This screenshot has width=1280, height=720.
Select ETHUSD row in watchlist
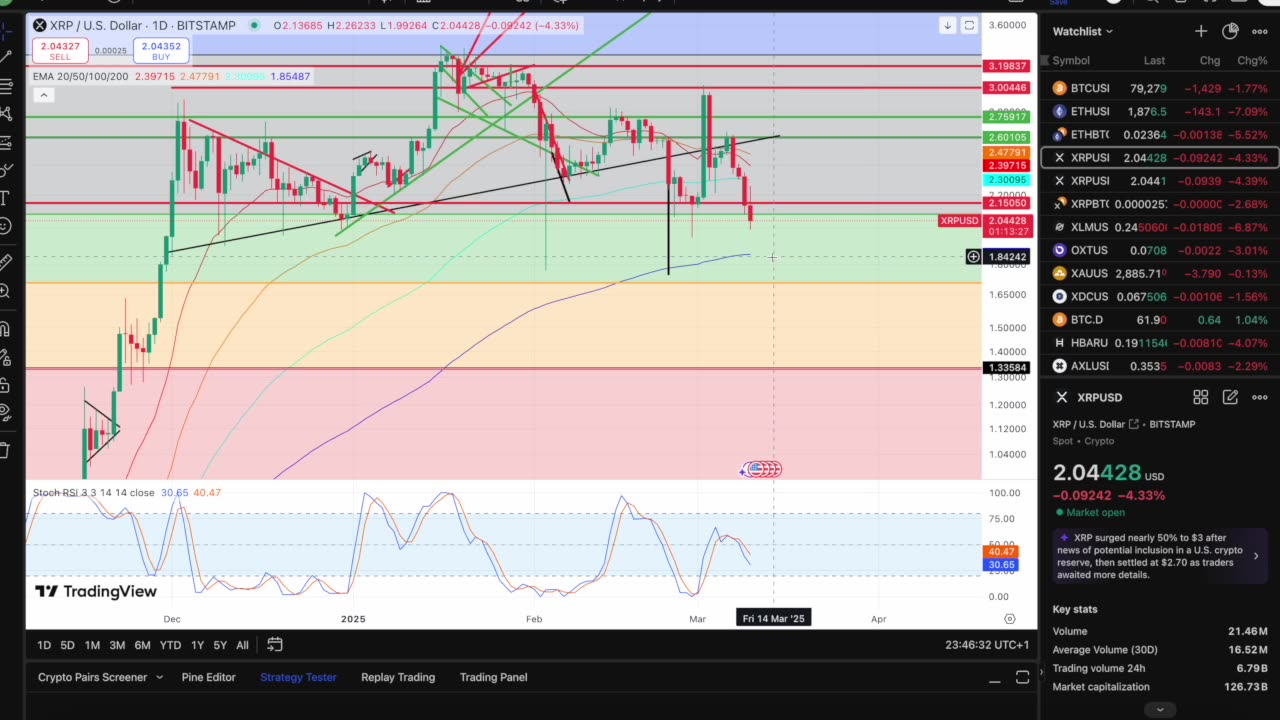pyautogui.click(x=1160, y=112)
